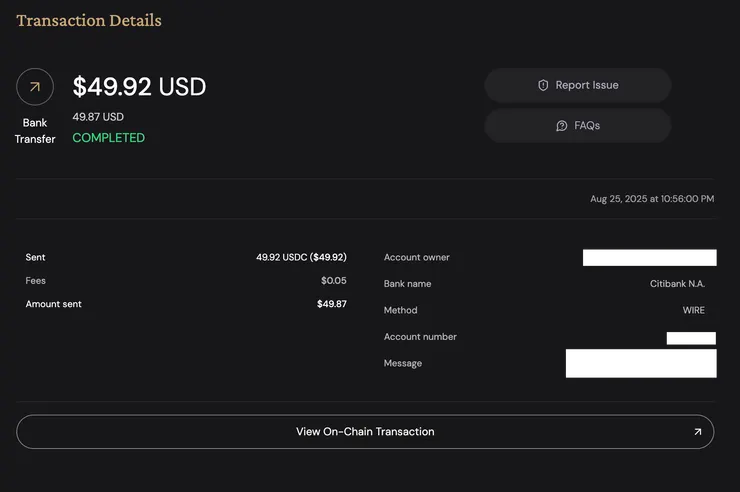Click the Bank Transfer arrow circle icon
The image size is (740, 492).
pyautogui.click(x=35, y=87)
